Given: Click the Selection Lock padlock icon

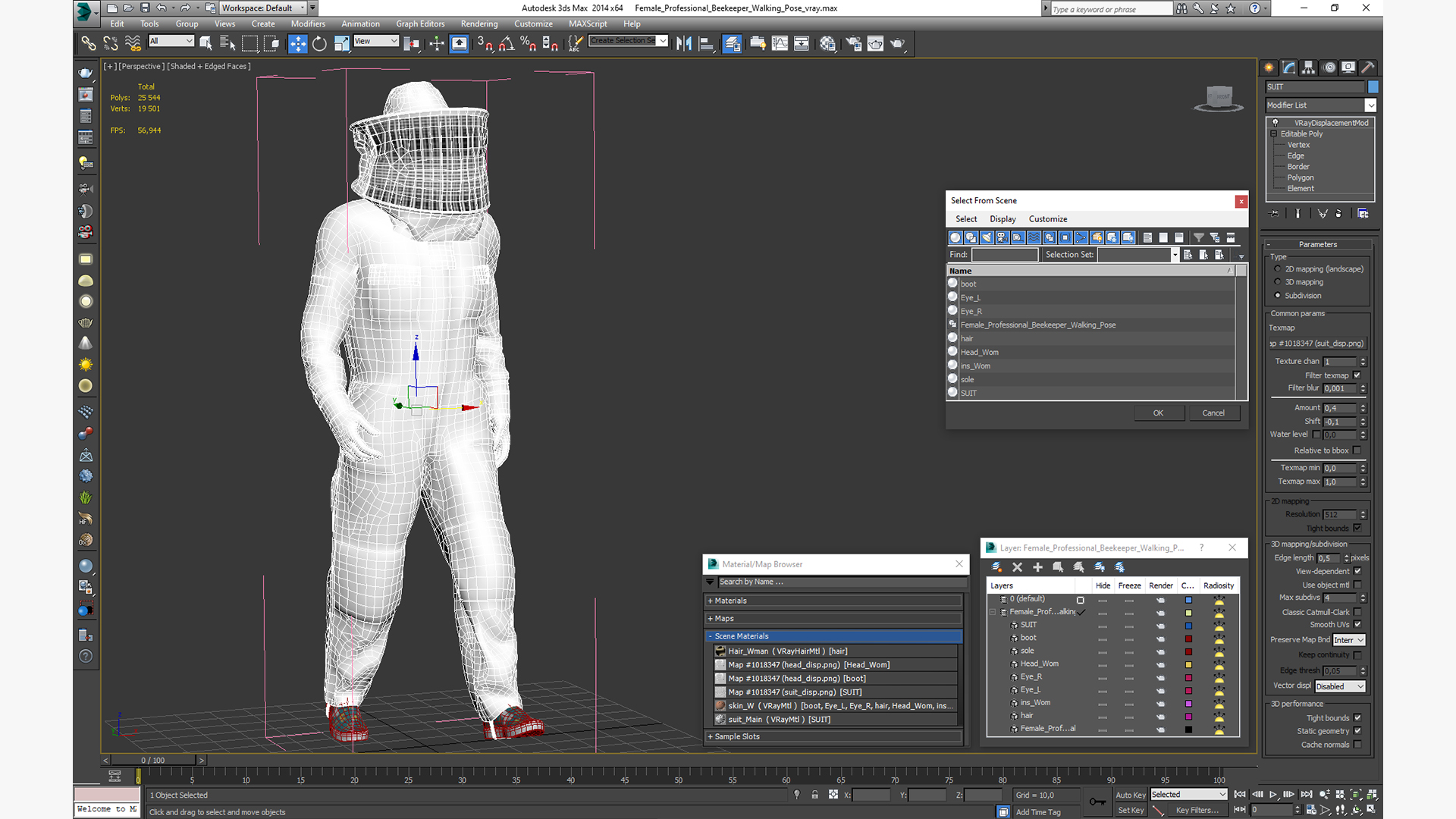Looking at the screenshot, I should [x=814, y=795].
